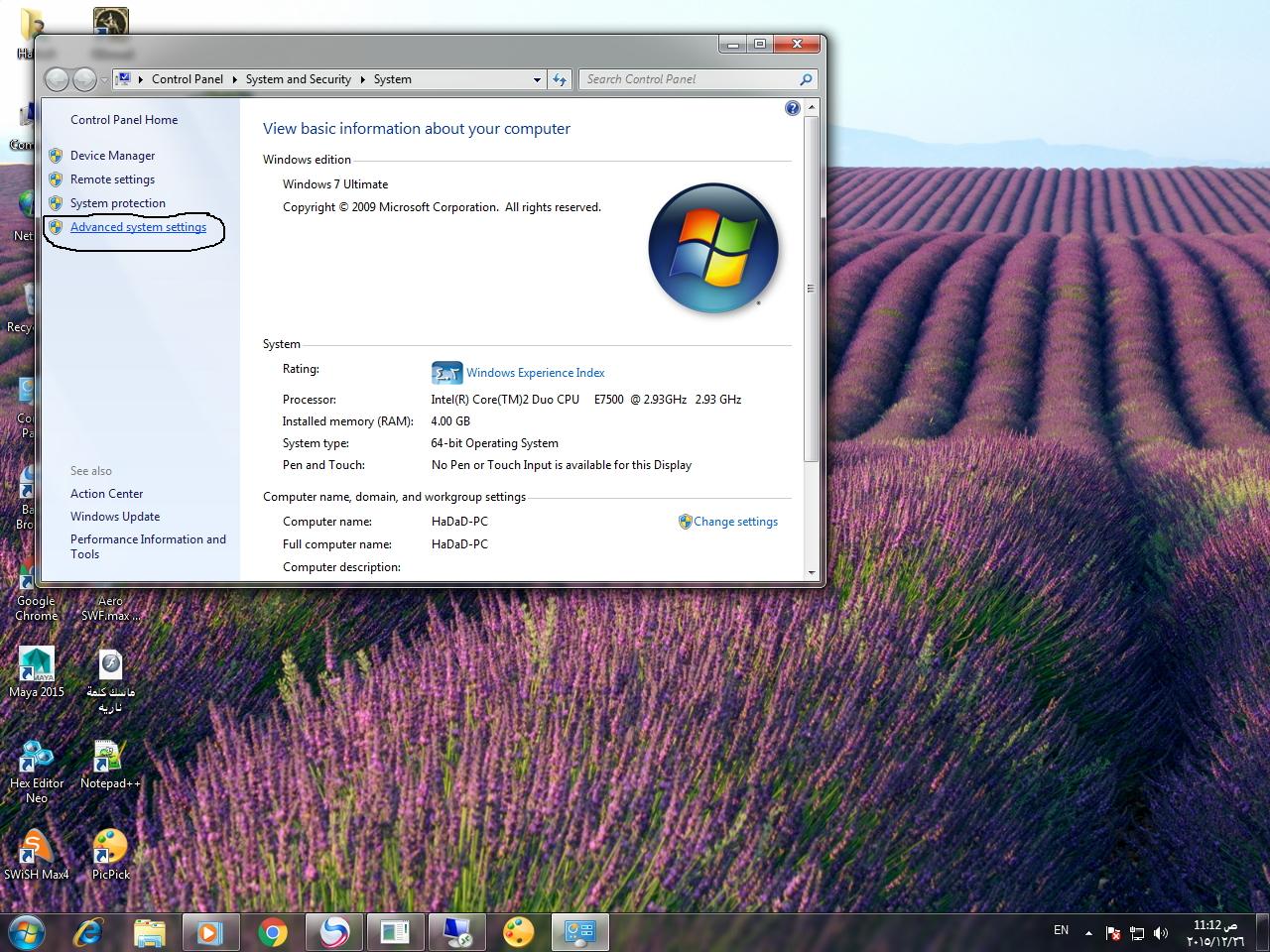
Task: Show hidden tray icons arrow
Action: pos(1088,933)
